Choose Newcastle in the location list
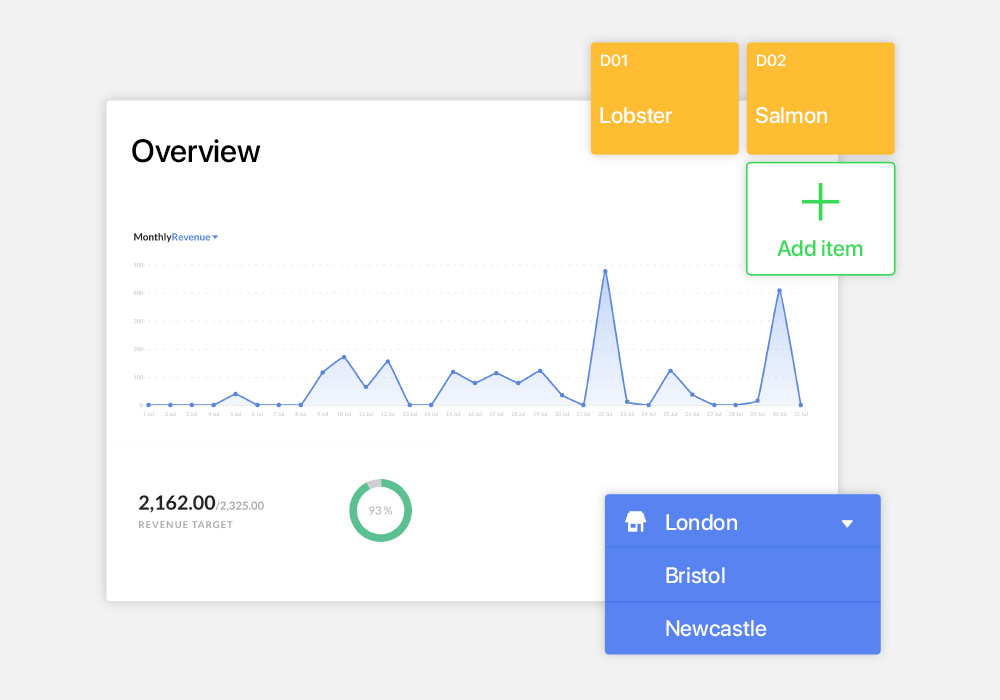 click(x=715, y=629)
